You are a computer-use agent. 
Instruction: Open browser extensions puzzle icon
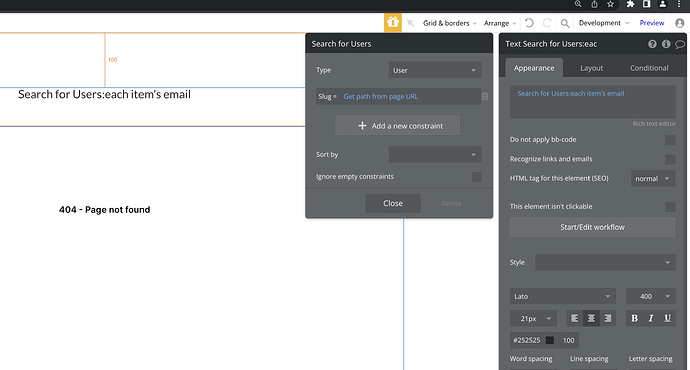click(x=631, y=4)
